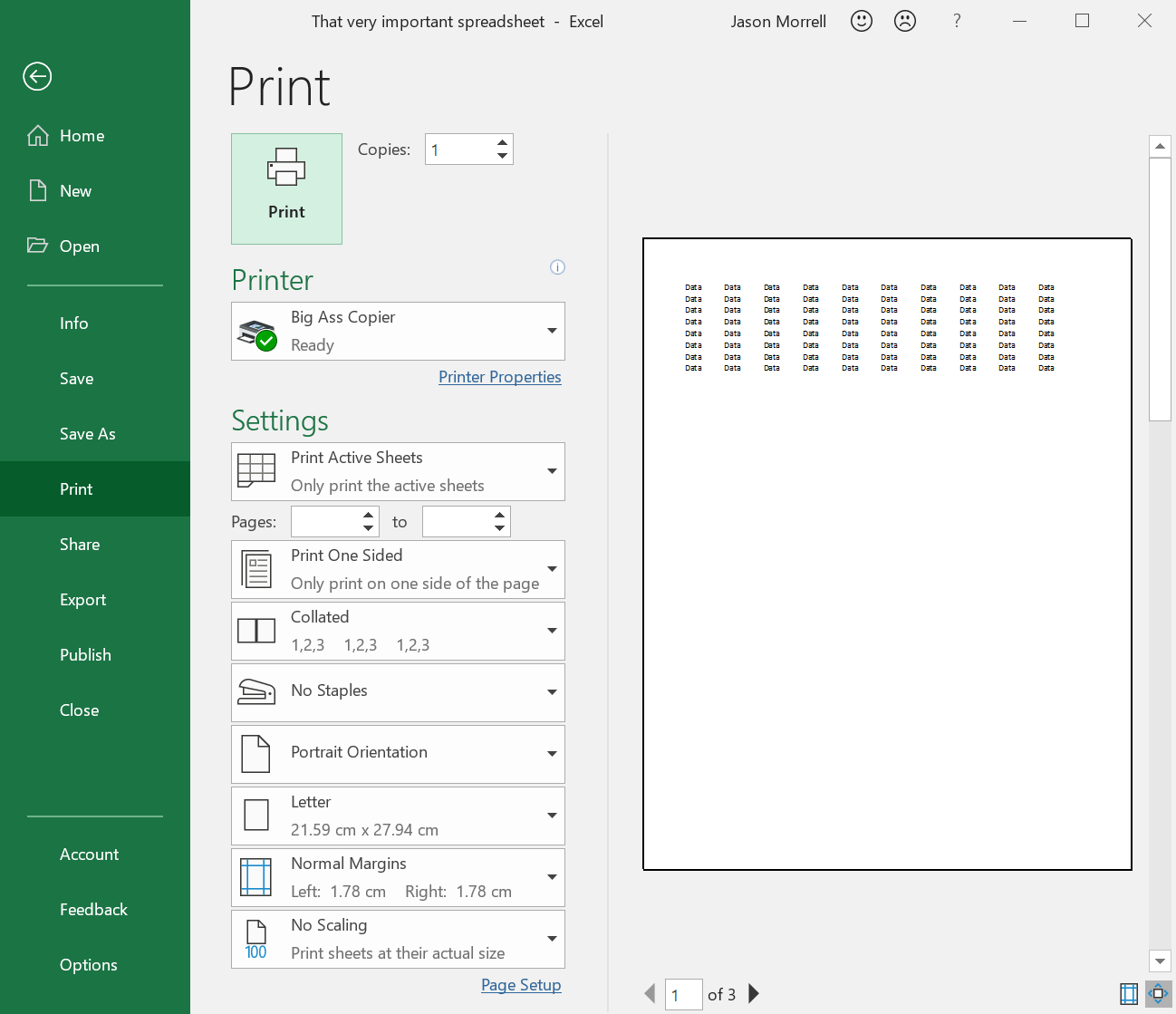
Task: Select New in the sidebar
Action: pos(95,191)
